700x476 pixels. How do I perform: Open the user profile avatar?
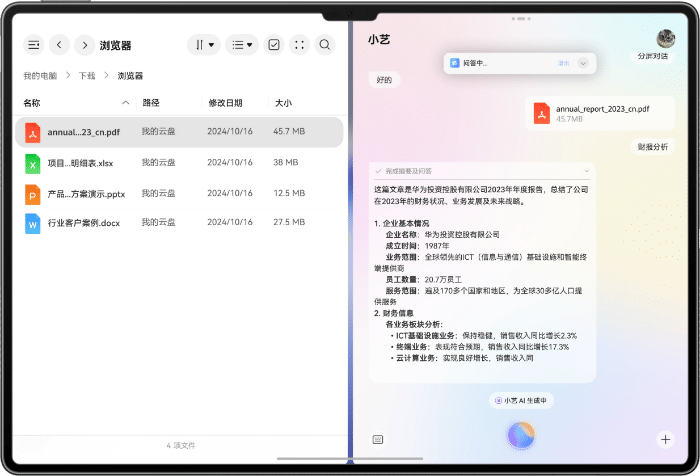[x=665, y=38]
